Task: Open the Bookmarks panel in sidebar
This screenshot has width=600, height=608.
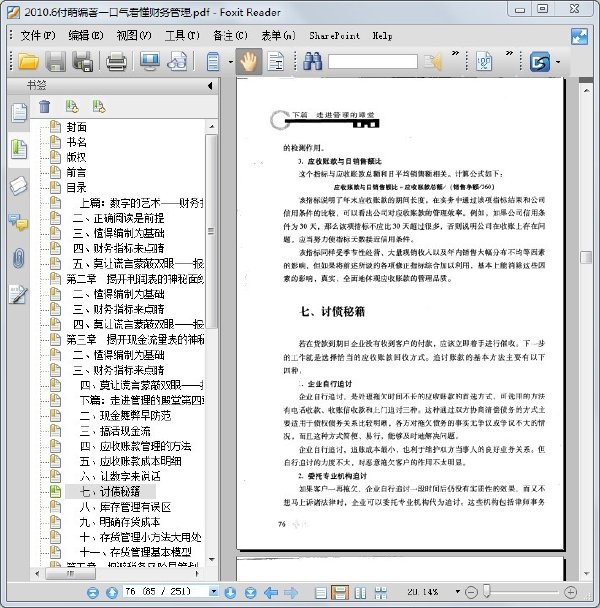Action: point(18,149)
